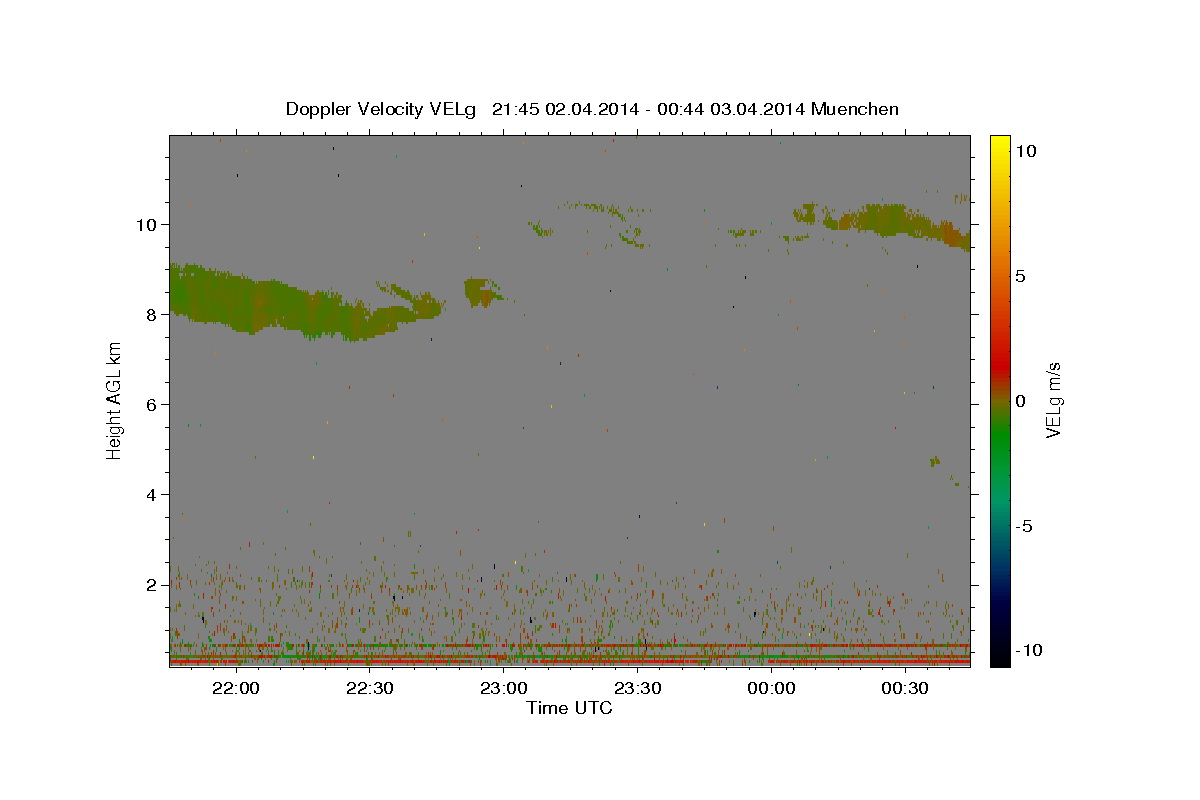1200x800 pixels.
Task: Click the 00:30 time tick label
Action: pyautogui.click(x=905, y=688)
